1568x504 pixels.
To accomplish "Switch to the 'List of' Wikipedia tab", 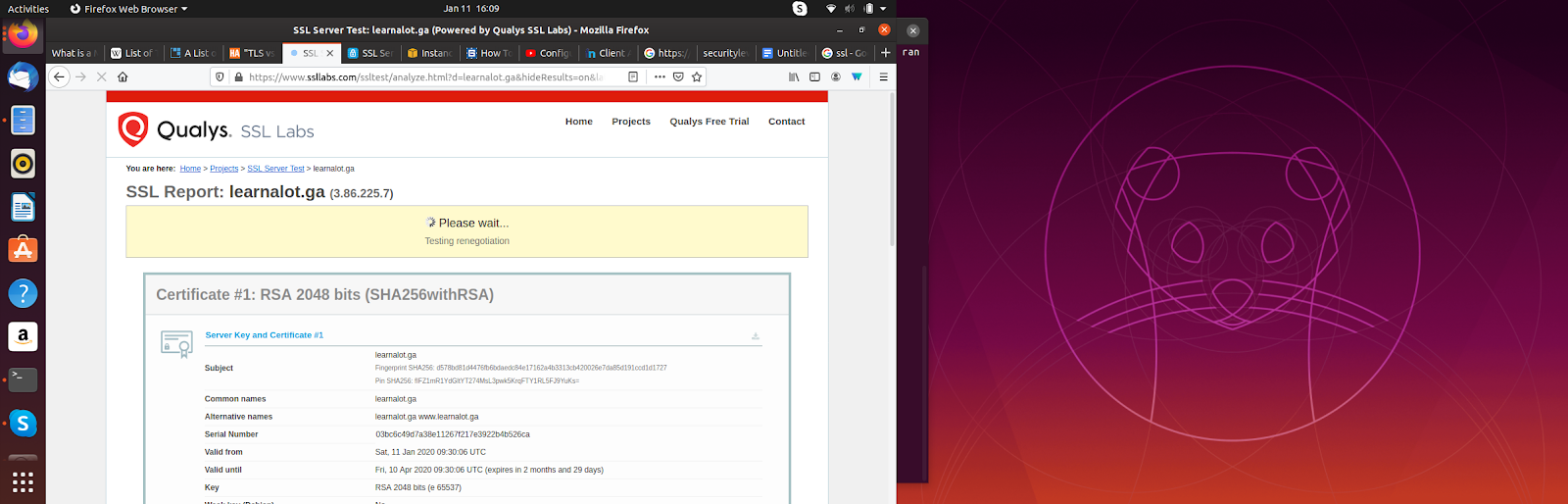I will click(133, 53).
